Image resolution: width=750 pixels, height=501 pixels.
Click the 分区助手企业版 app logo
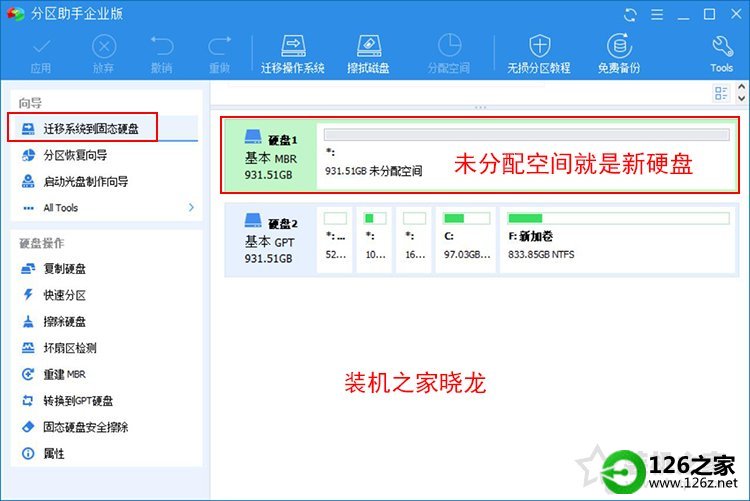tap(15, 13)
